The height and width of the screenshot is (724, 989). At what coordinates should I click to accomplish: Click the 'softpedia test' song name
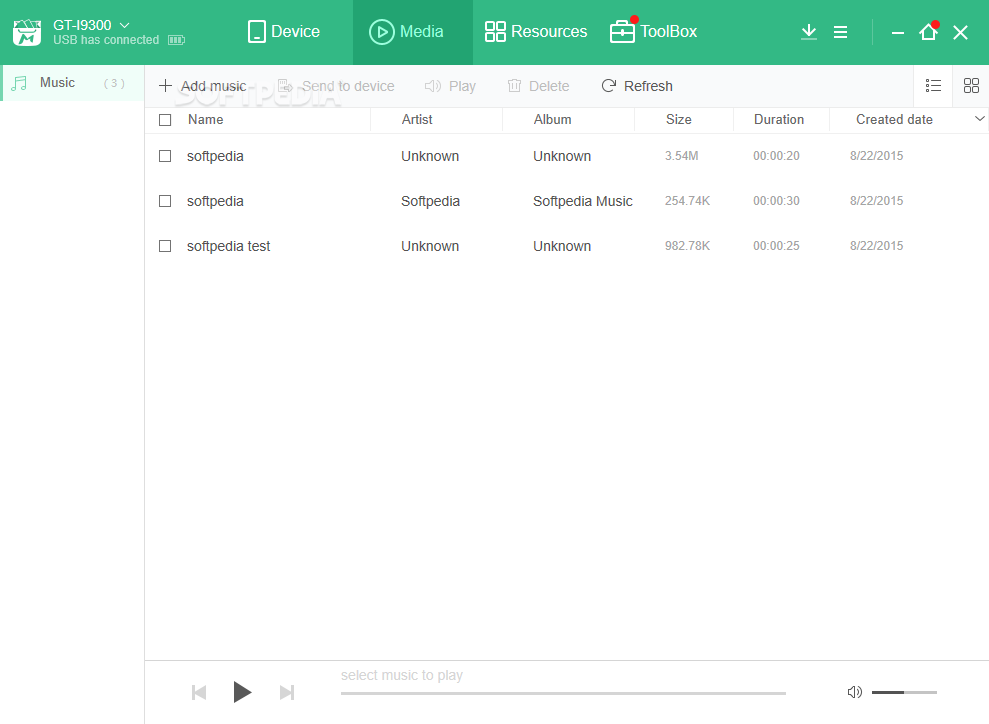(228, 246)
